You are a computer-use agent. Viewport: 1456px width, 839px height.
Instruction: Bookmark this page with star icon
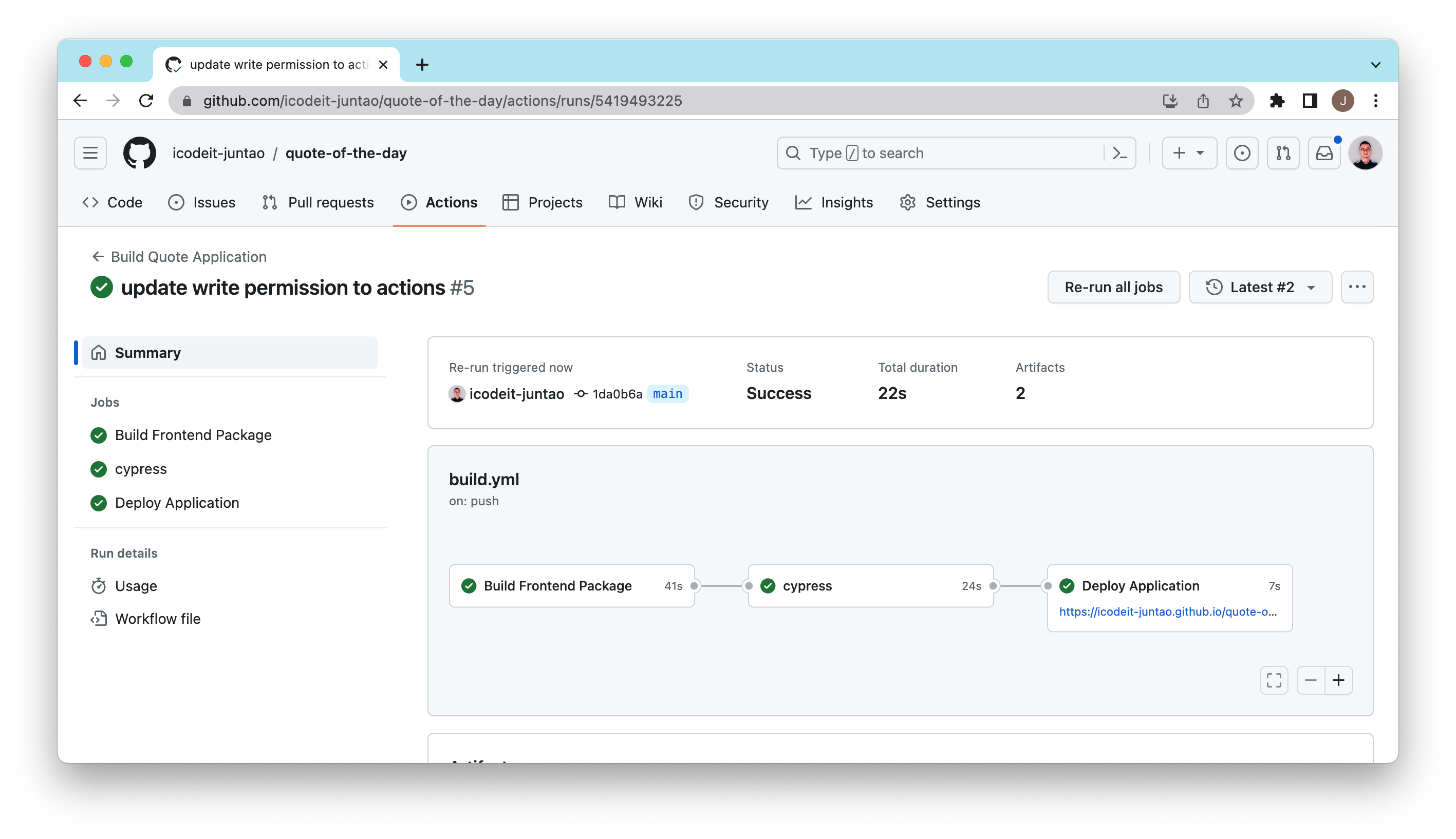1235,101
